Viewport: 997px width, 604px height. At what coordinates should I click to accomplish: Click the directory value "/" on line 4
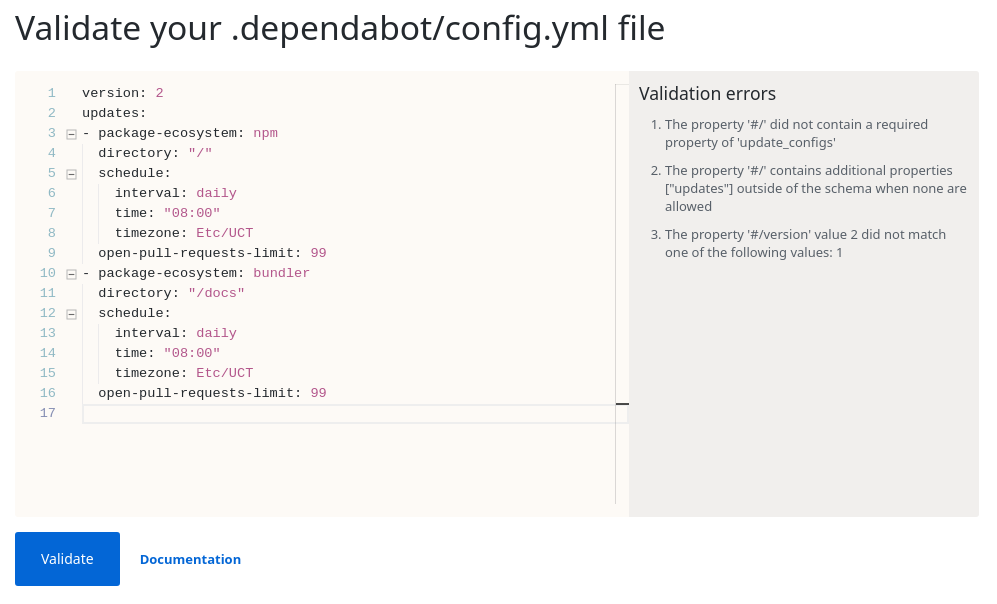click(x=200, y=153)
